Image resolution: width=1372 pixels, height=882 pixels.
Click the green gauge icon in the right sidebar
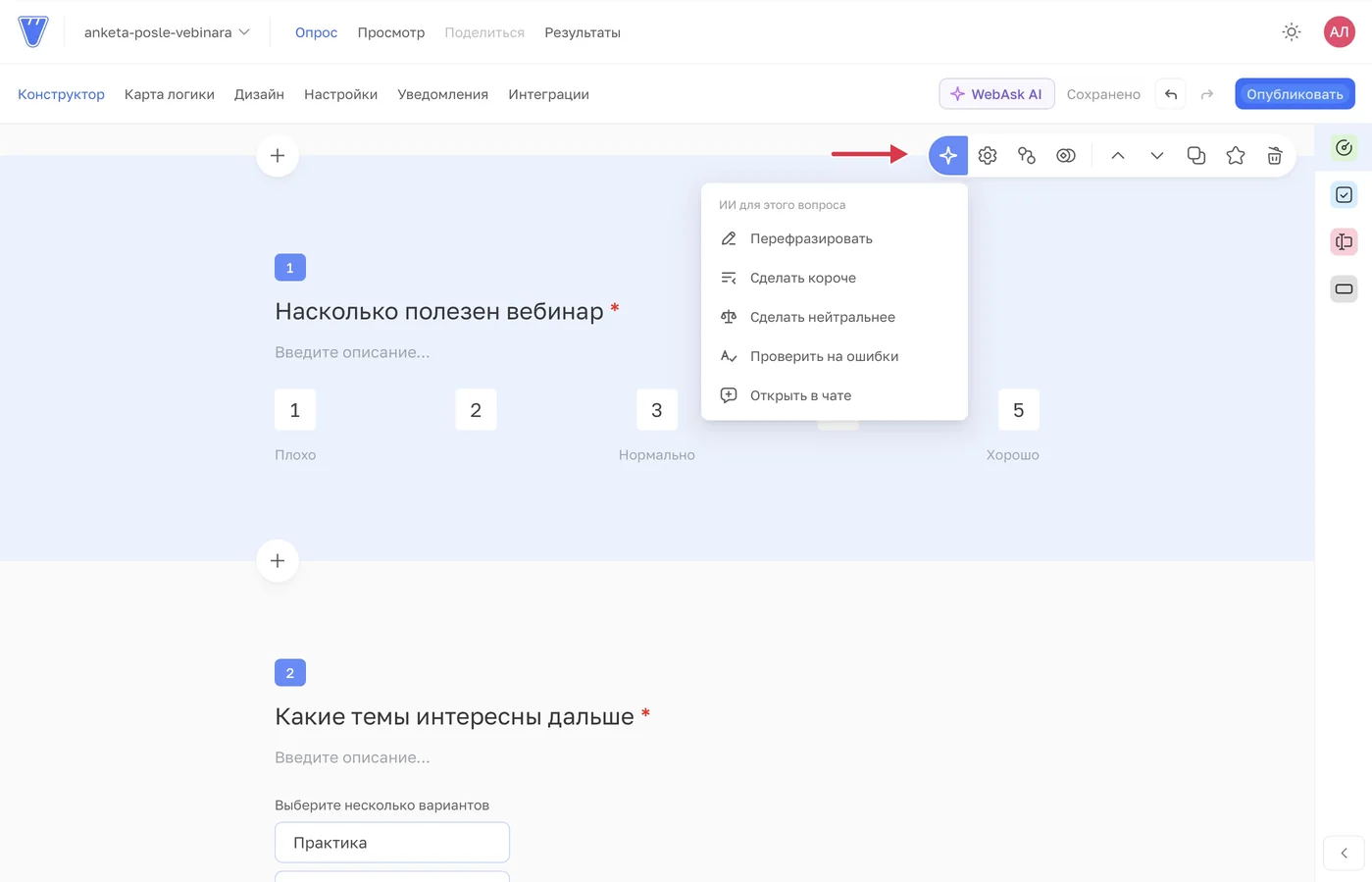pyautogui.click(x=1344, y=147)
